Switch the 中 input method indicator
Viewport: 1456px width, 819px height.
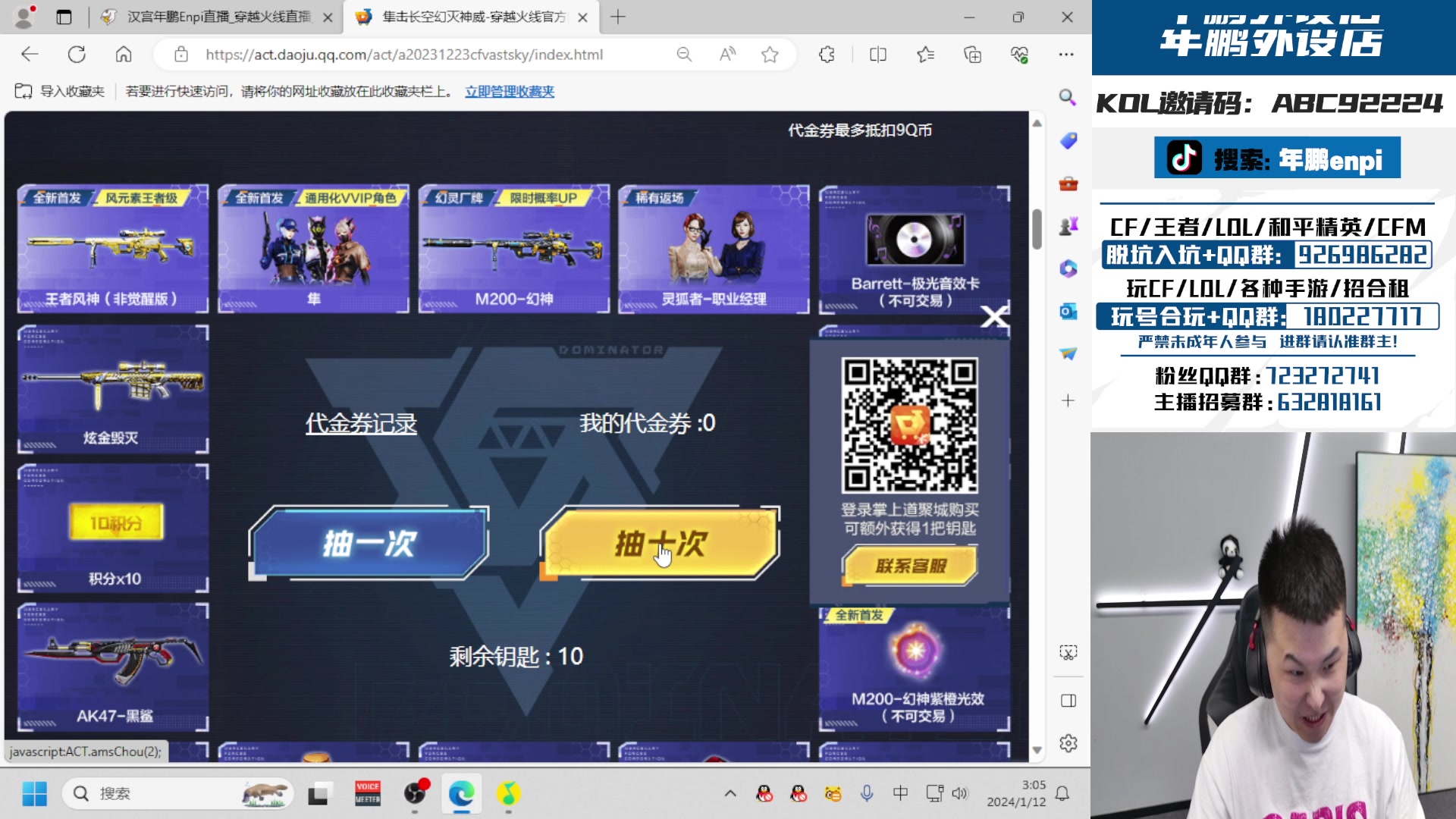900,794
